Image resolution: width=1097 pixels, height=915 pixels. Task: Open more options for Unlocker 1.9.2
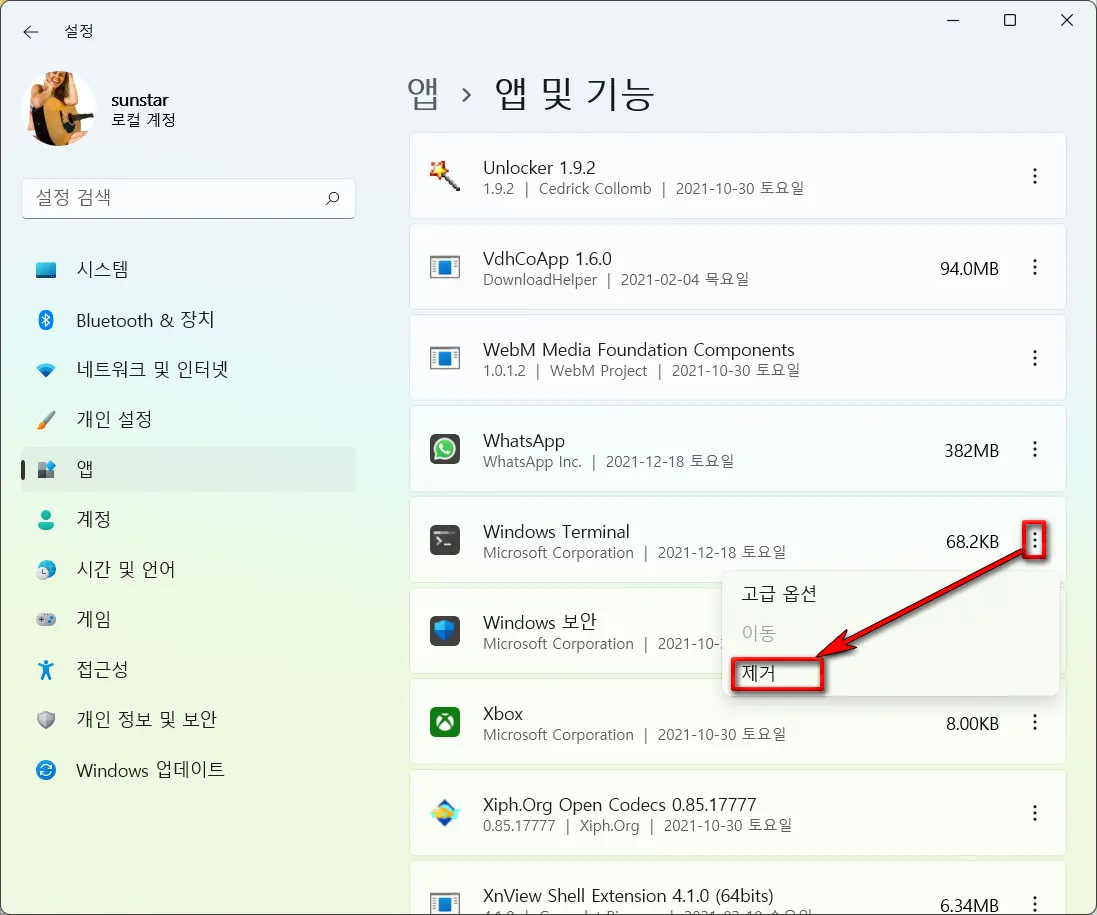pos(1035,176)
